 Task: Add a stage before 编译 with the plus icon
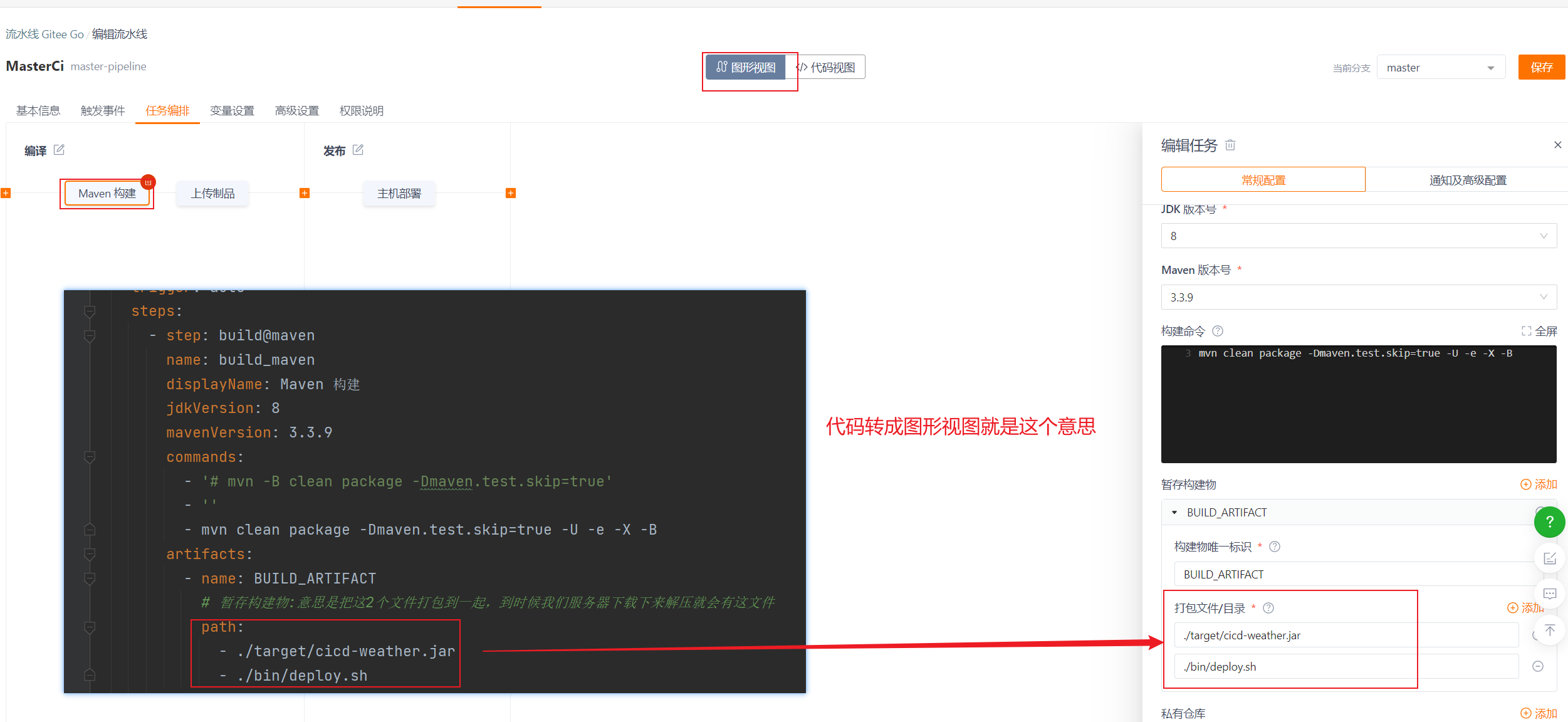tap(6, 193)
